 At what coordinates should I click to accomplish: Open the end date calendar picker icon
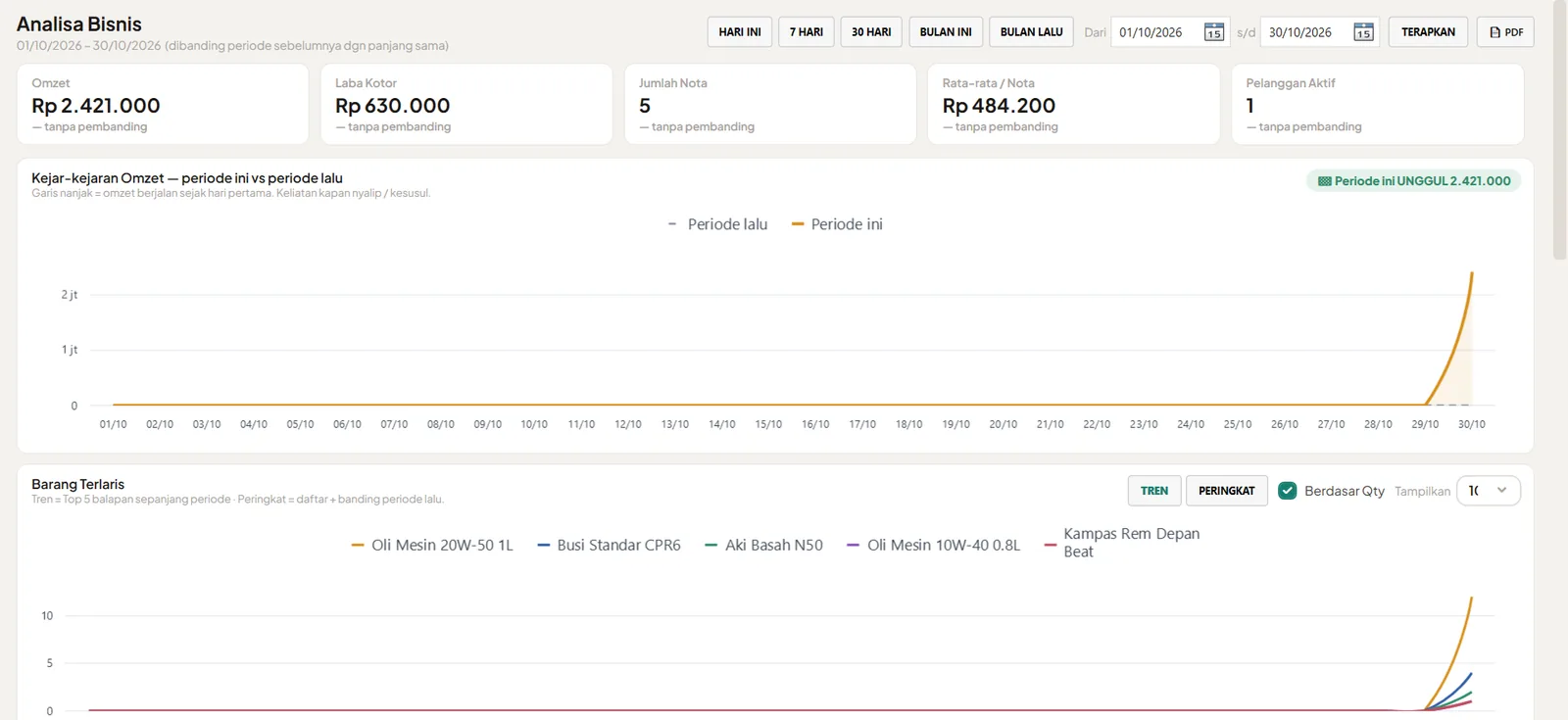[x=1363, y=32]
